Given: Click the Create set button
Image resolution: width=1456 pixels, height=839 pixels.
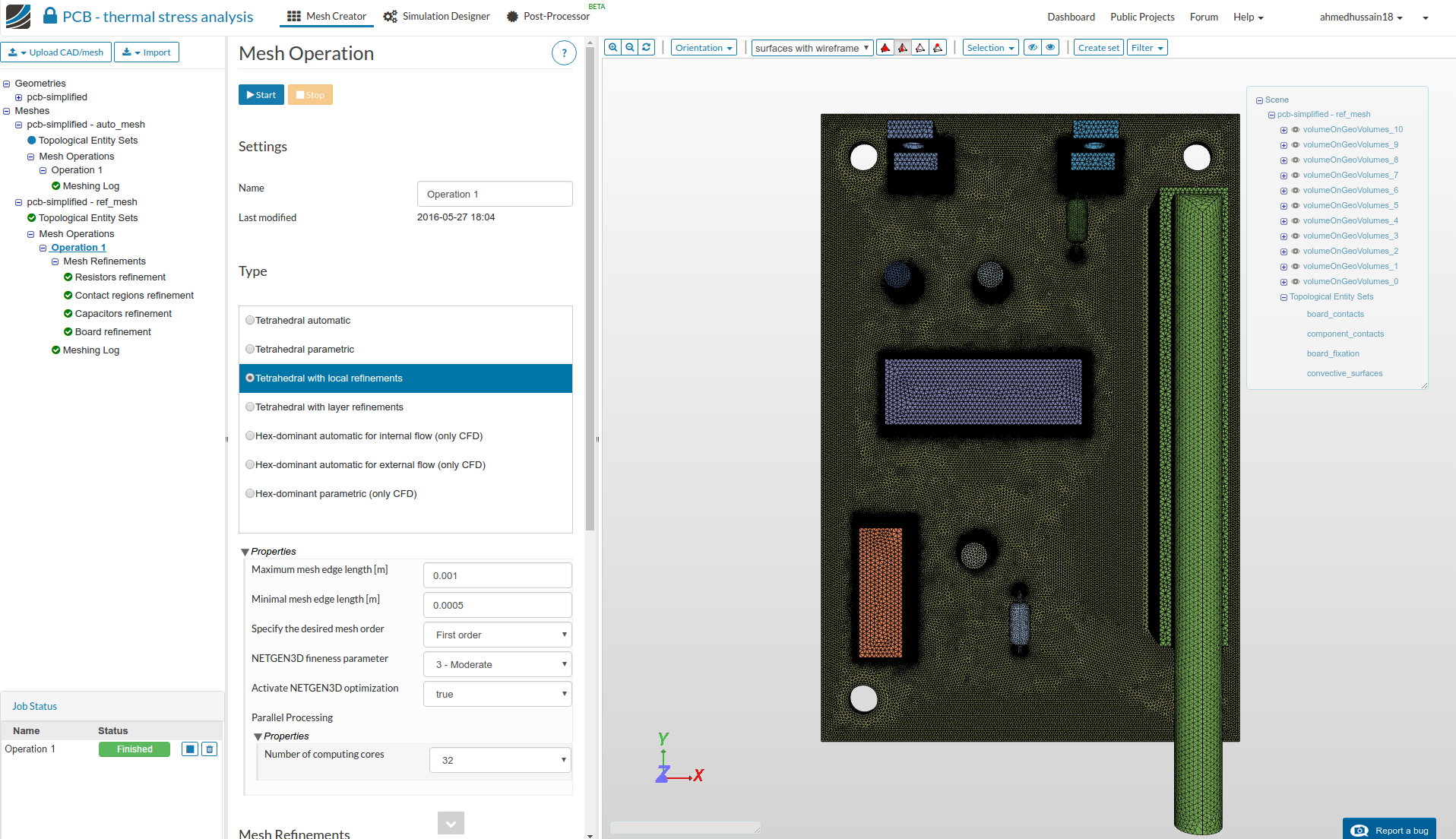Looking at the screenshot, I should (1099, 48).
